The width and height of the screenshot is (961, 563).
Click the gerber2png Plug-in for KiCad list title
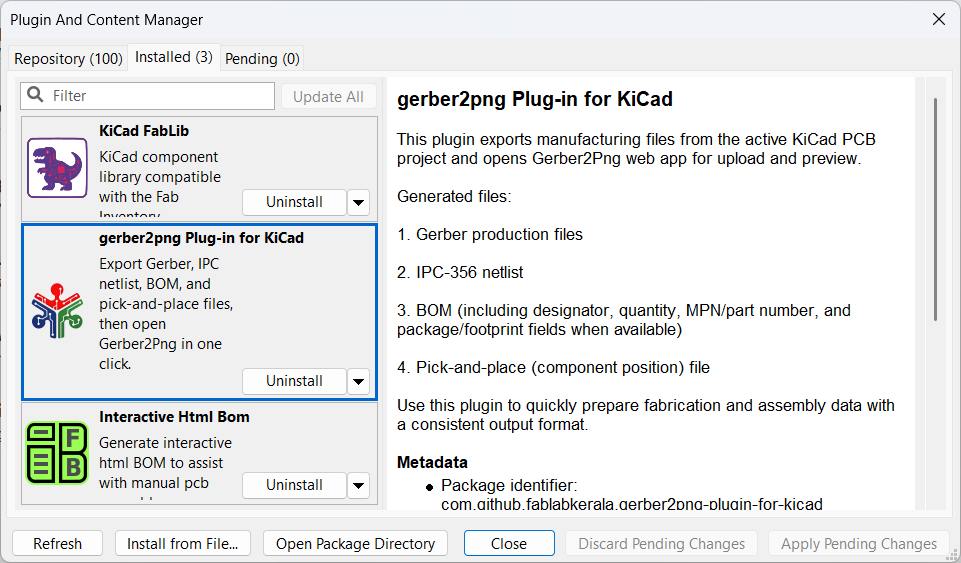(201, 238)
